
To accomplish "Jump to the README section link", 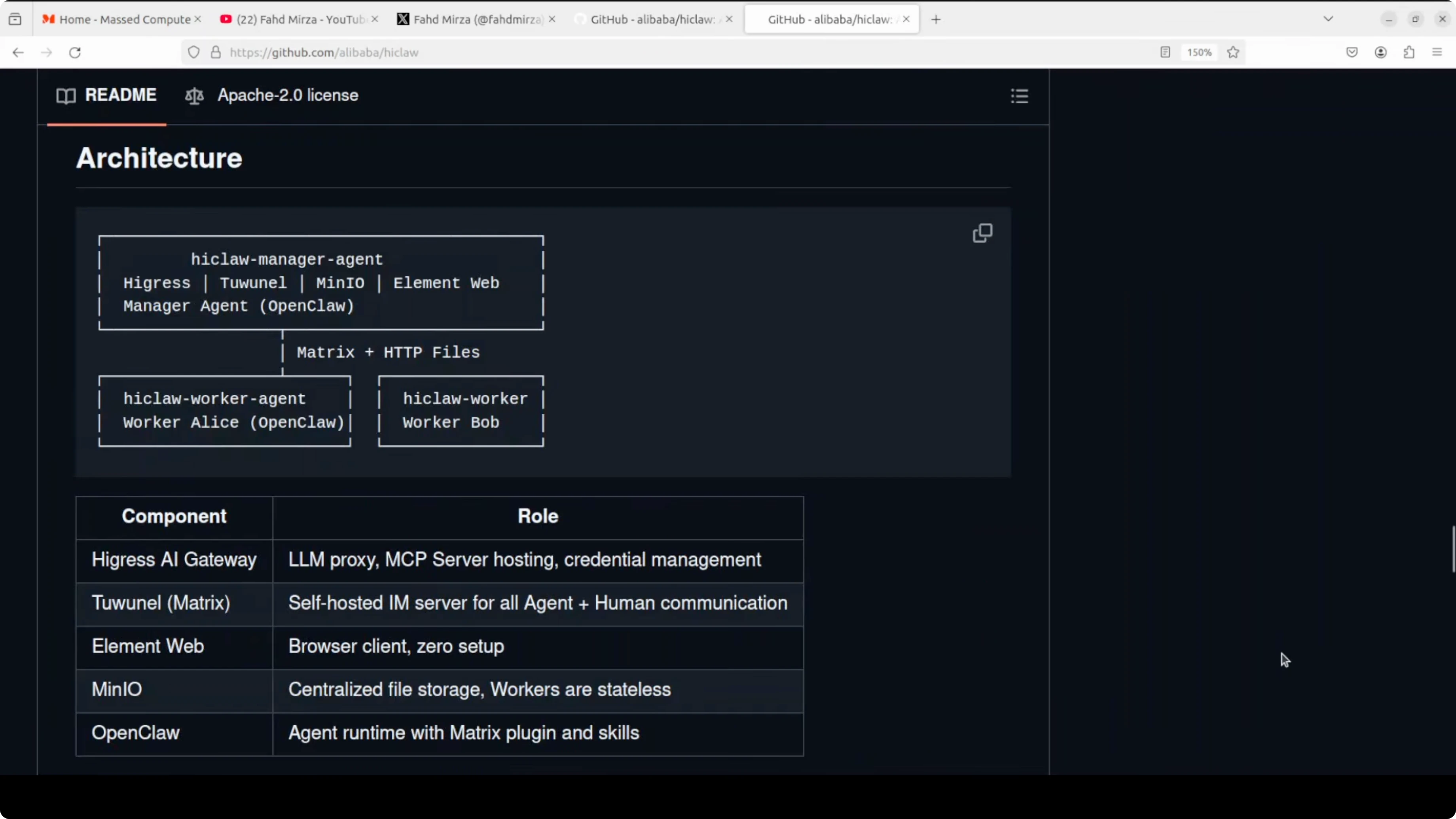I will [121, 95].
